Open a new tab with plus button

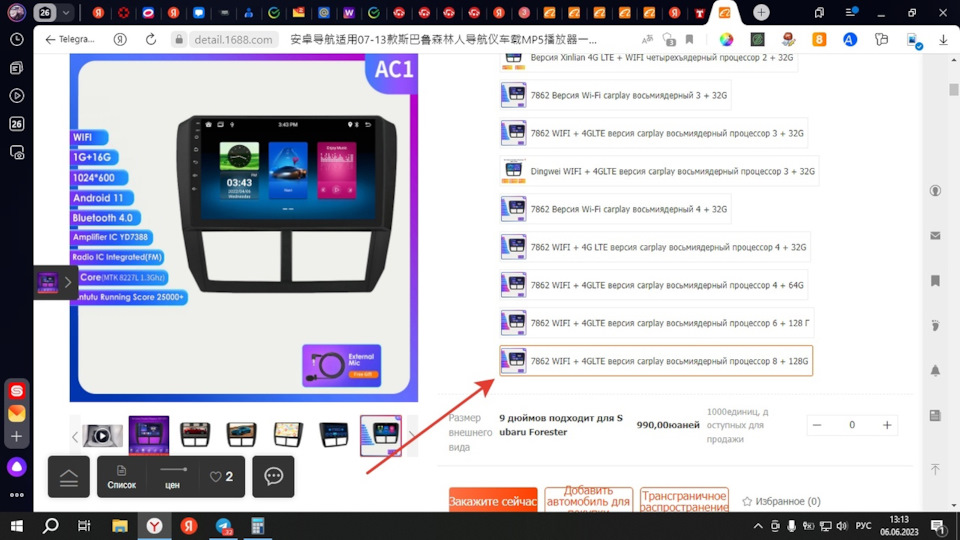761,12
